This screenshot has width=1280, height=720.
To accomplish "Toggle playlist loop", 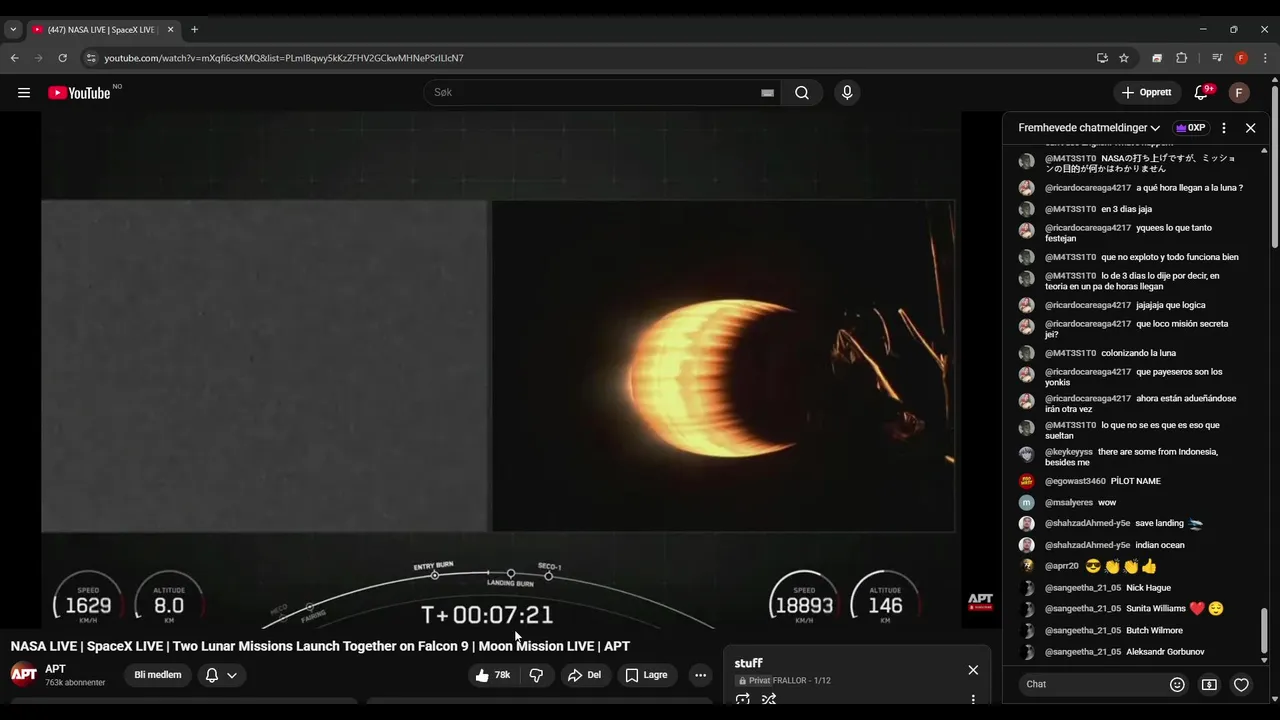I will [x=743, y=699].
